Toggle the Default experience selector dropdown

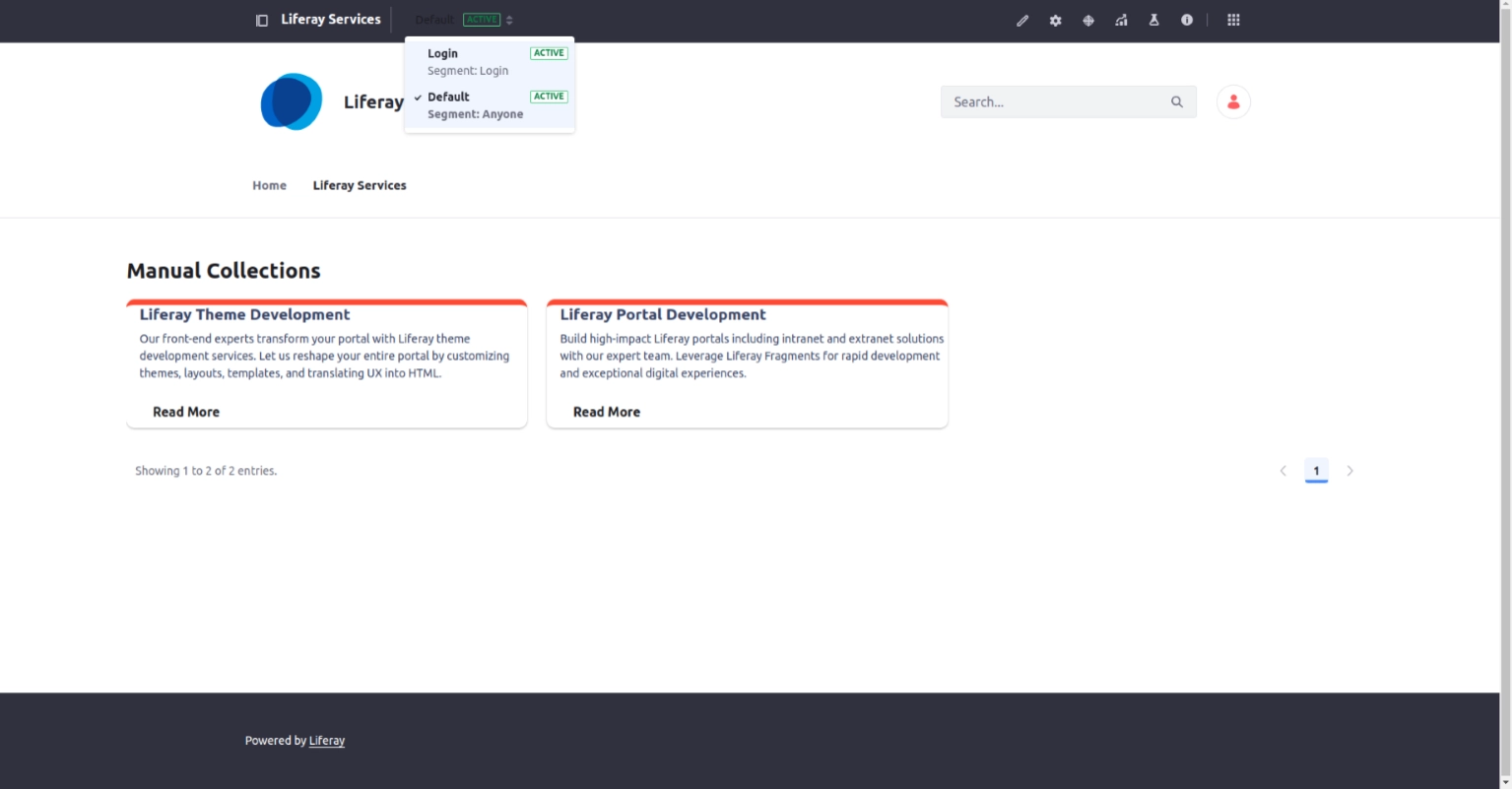[464, 20]
